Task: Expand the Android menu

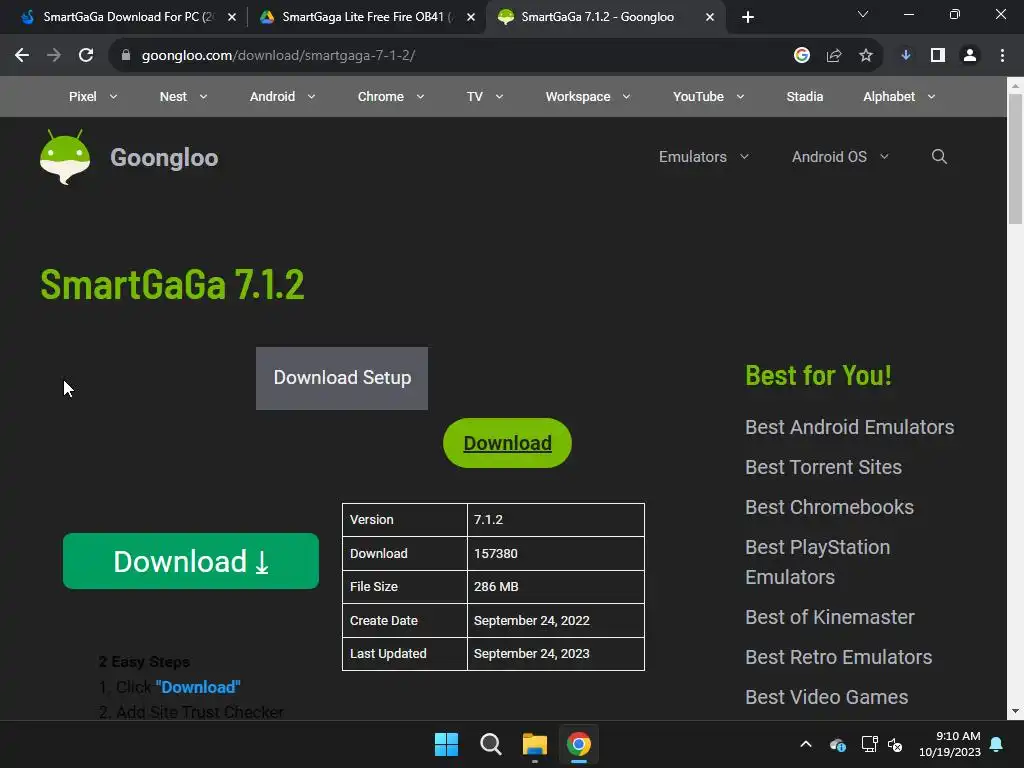Action: coord(282,97)
